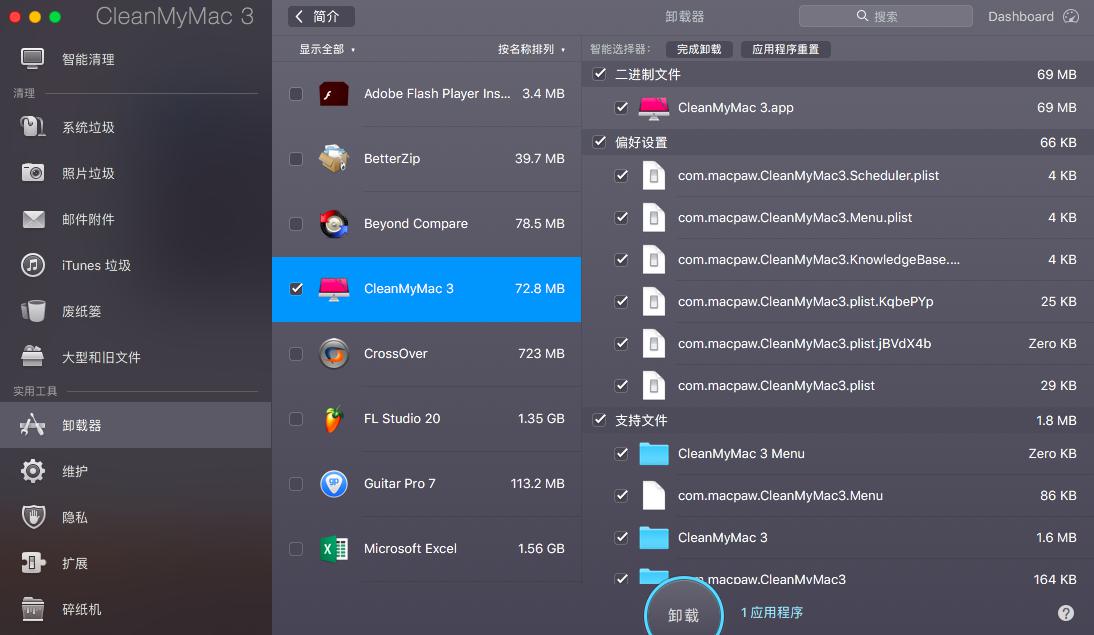This screenshot has height=635, width=1094.
Task: Open Extensions (扩展) module
Action: coord(135,563)
